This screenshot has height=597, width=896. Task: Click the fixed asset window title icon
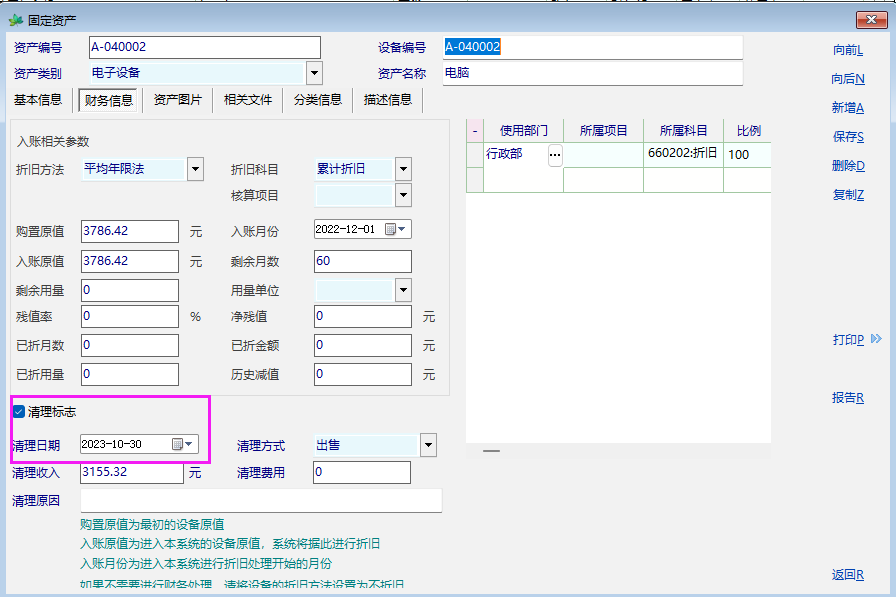coord(15,20)
